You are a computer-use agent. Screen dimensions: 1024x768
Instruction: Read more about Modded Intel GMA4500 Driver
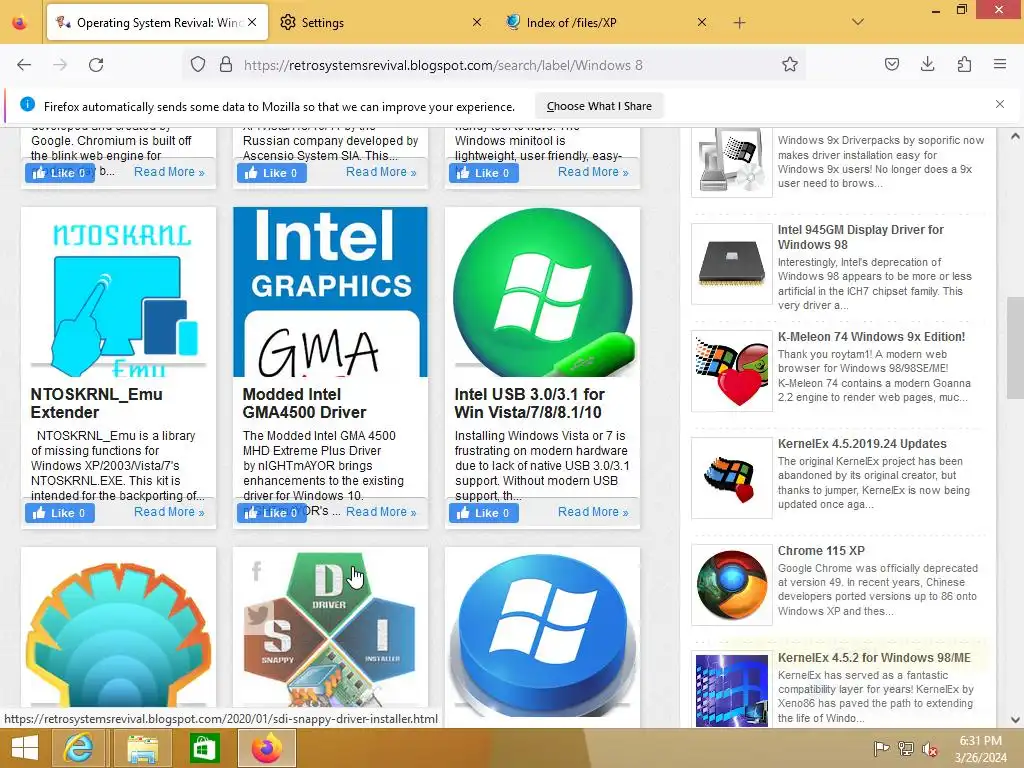point(381,512)
